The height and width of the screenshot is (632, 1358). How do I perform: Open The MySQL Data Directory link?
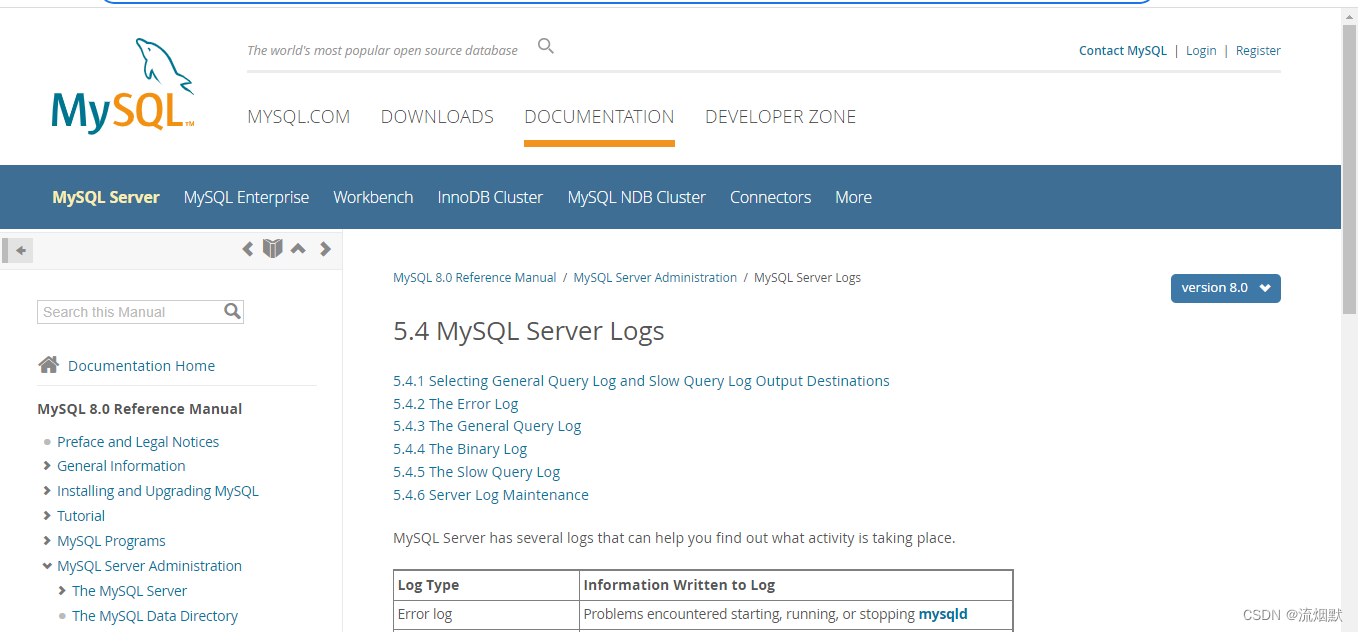[155, 616]
